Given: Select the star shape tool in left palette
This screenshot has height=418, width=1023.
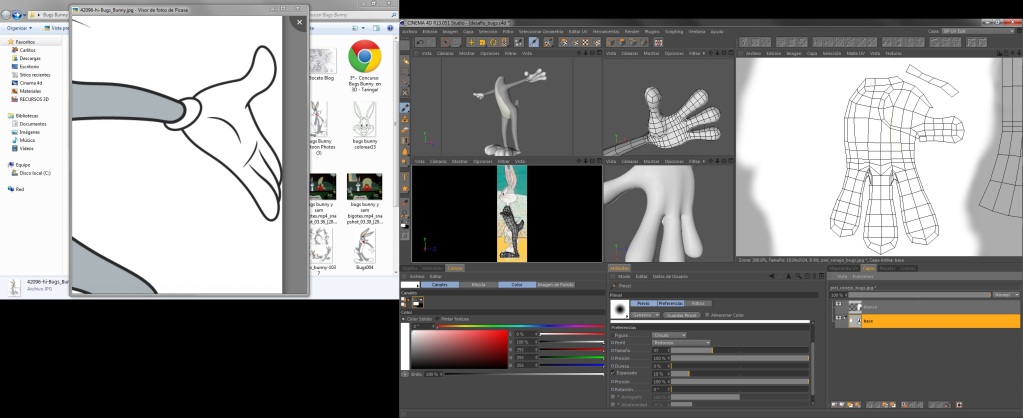Looking at the screenshot, I should (x=405, y=188).
